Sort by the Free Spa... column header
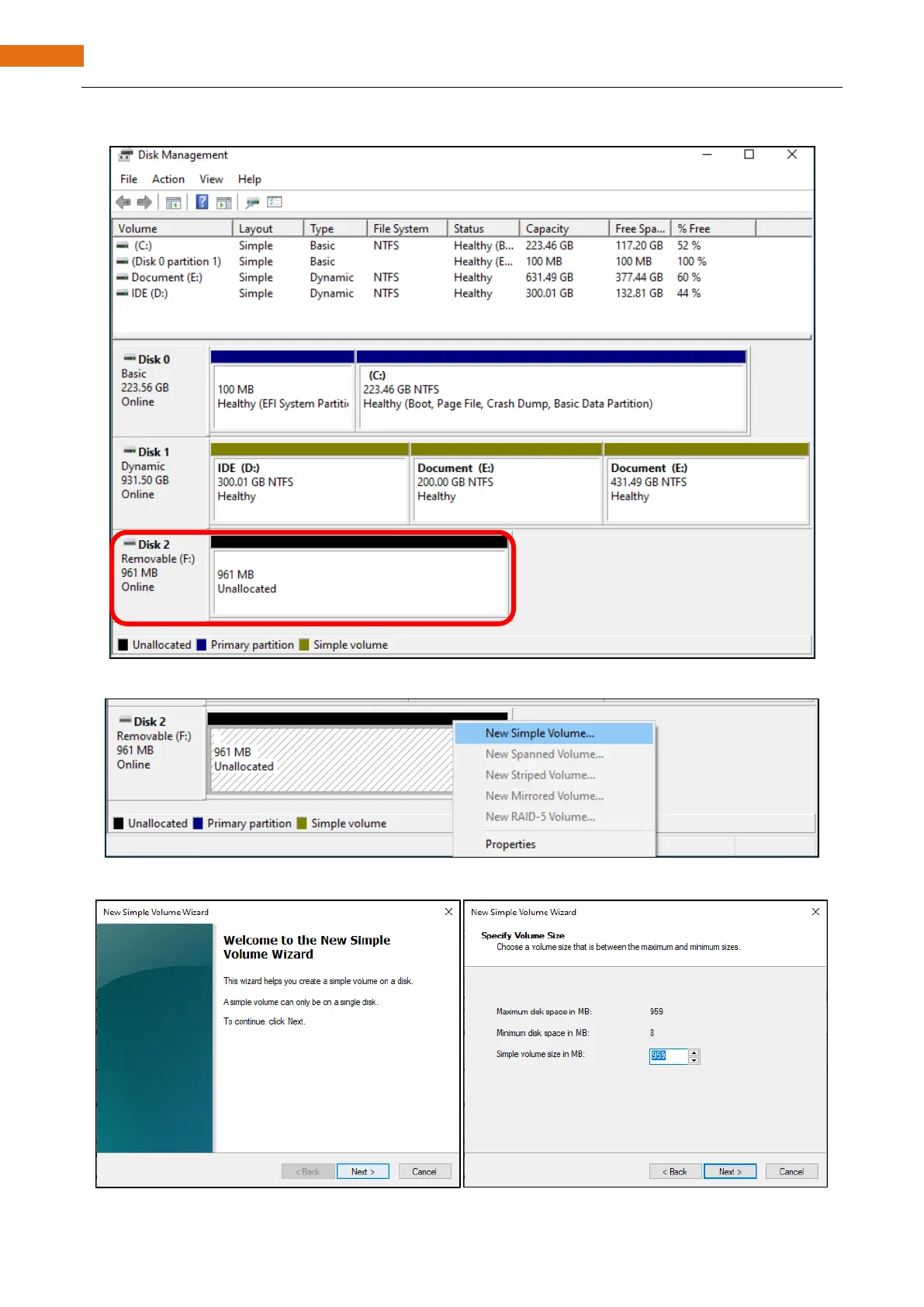Image resolution: width=924 pixels, height=1307 pixels. pyautogui.click(x=640, y=229)
